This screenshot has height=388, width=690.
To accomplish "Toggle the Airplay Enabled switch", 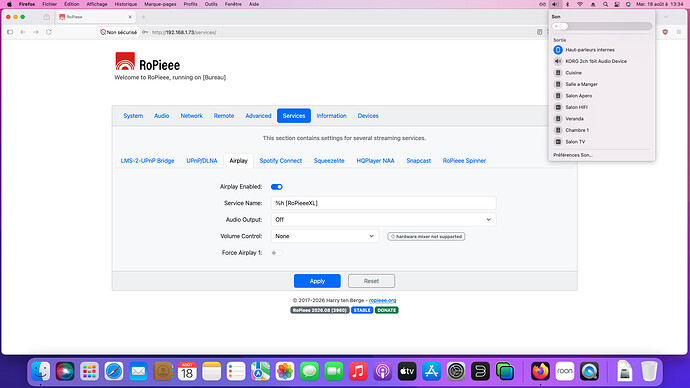I will coord(277,187).
